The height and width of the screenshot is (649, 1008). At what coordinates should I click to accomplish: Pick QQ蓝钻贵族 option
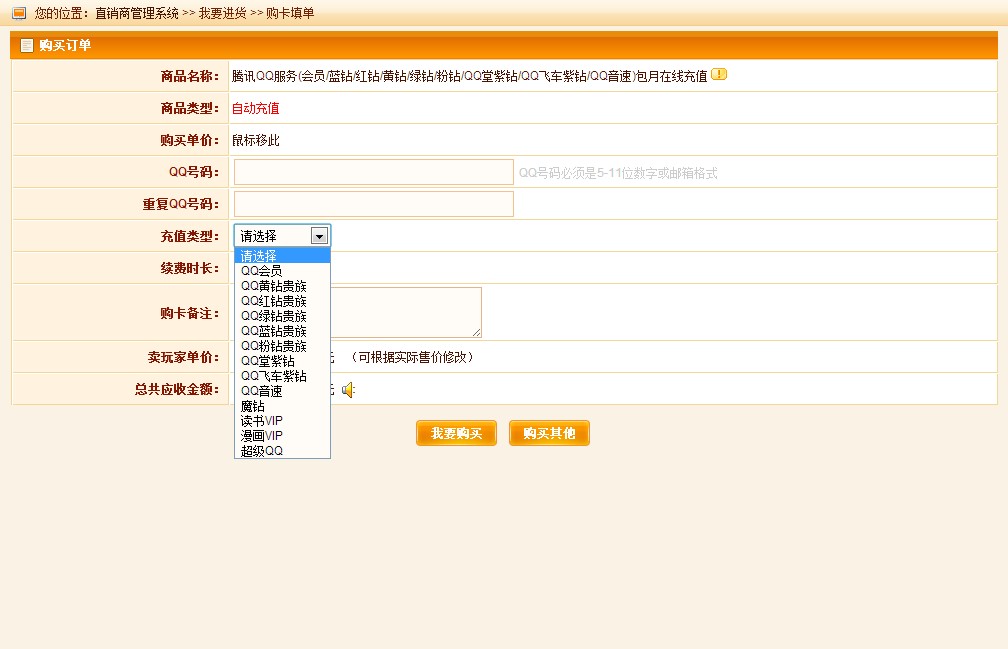point(282,331)
